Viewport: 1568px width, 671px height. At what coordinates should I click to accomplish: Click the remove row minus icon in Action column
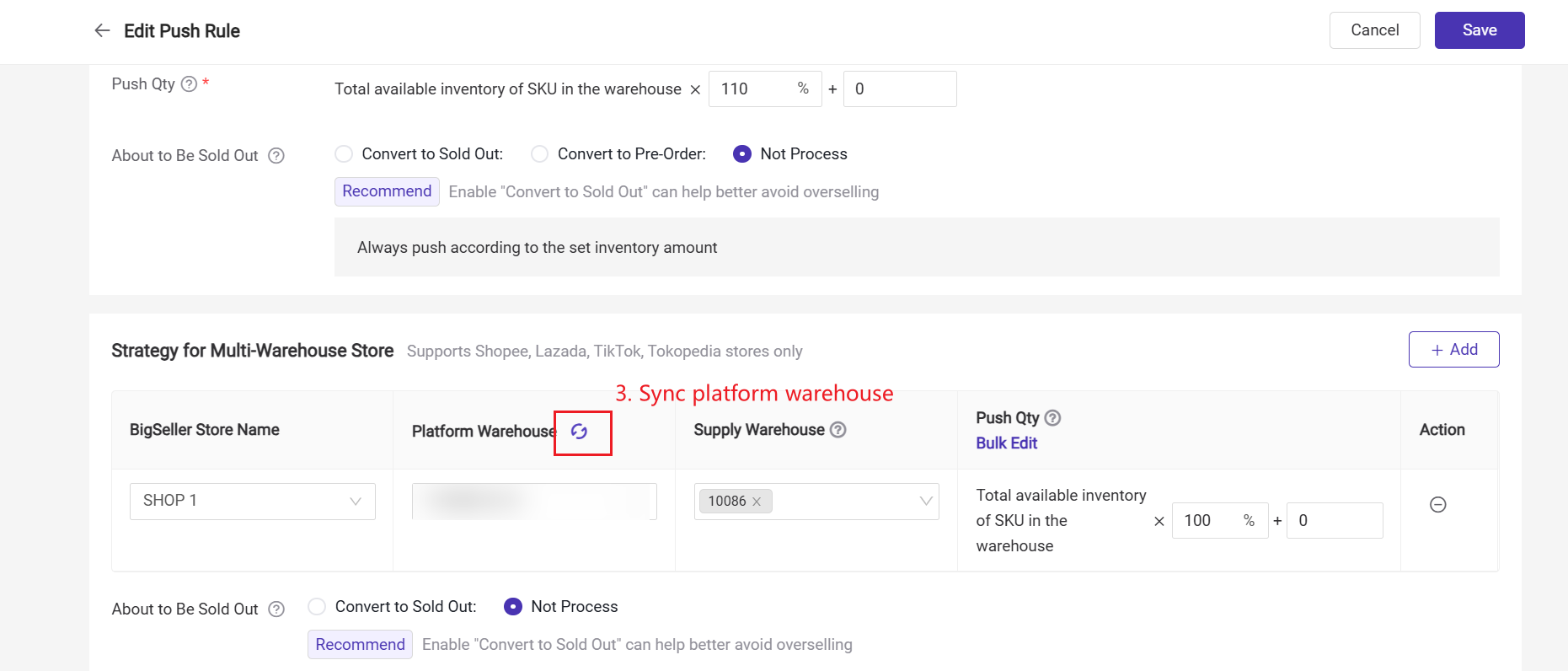pos(1438,505)
